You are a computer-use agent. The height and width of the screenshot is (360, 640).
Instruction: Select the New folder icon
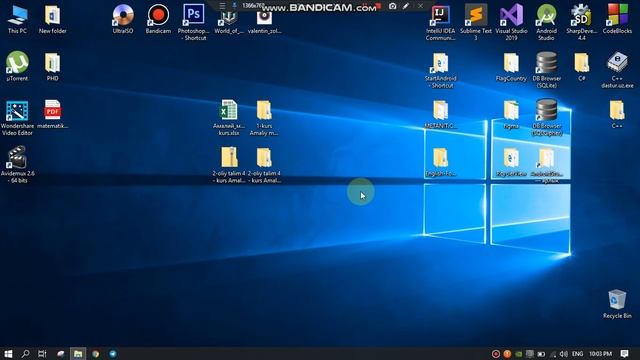pyautogui.click(x=53, y=19)
